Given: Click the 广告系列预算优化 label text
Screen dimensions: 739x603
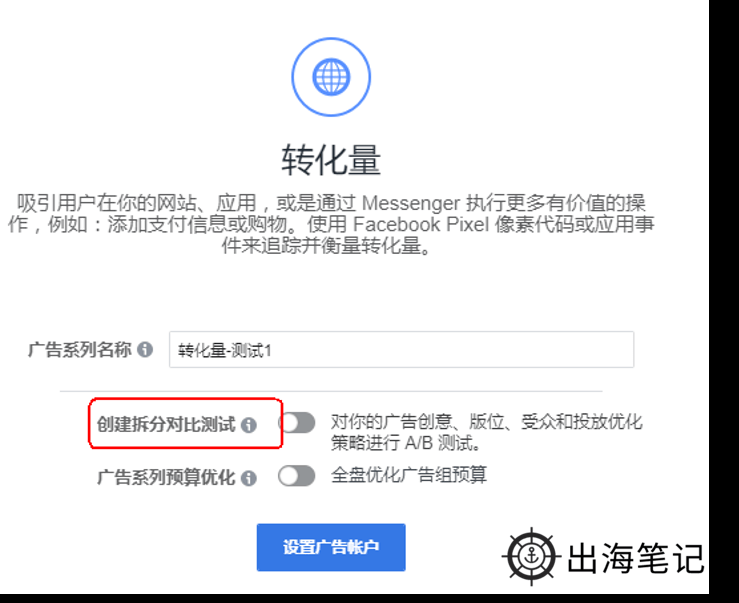Looking at the screenshot, I should (166, 478).
